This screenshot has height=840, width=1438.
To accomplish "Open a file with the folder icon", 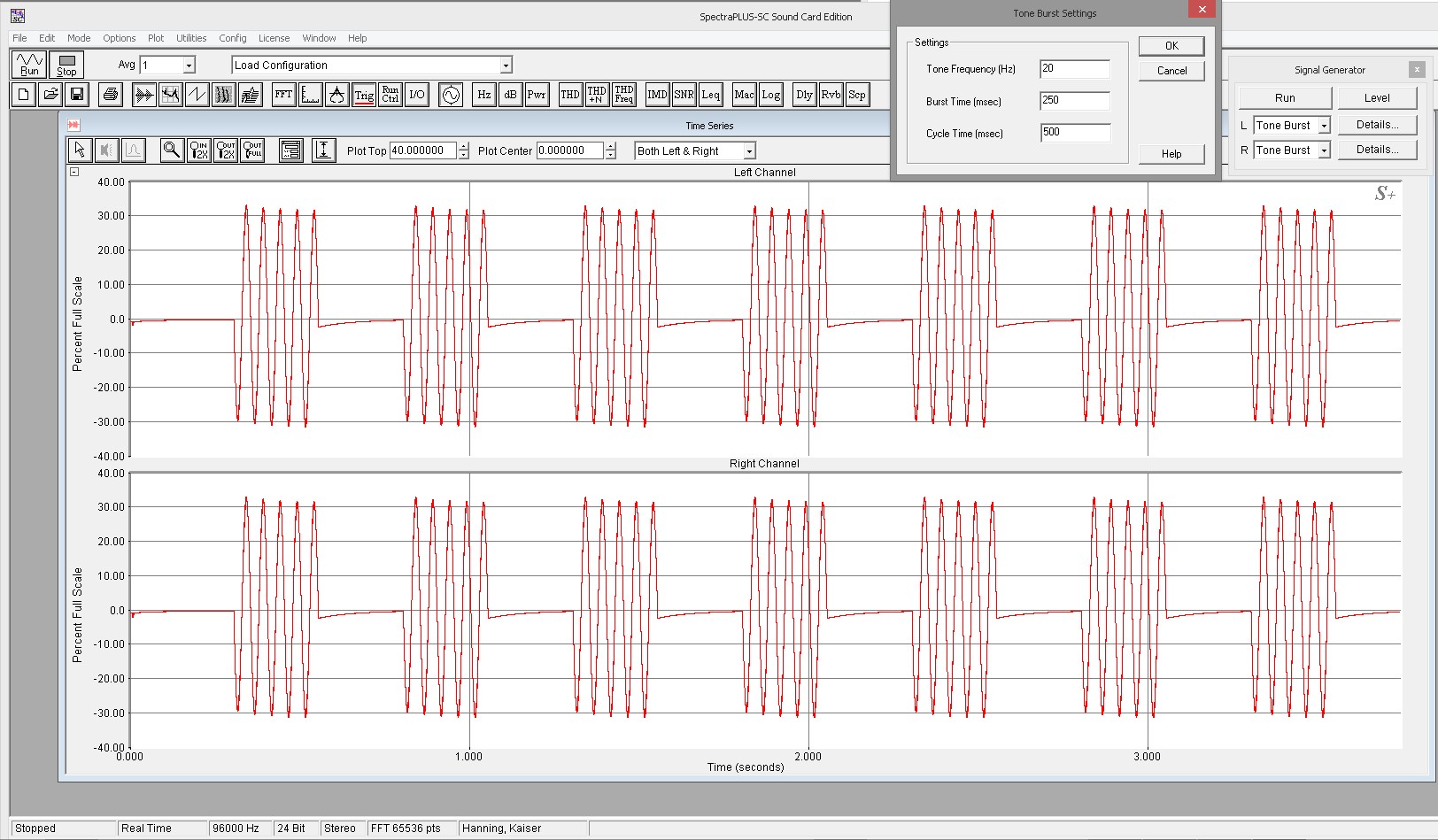I will [x=50, y=95].
